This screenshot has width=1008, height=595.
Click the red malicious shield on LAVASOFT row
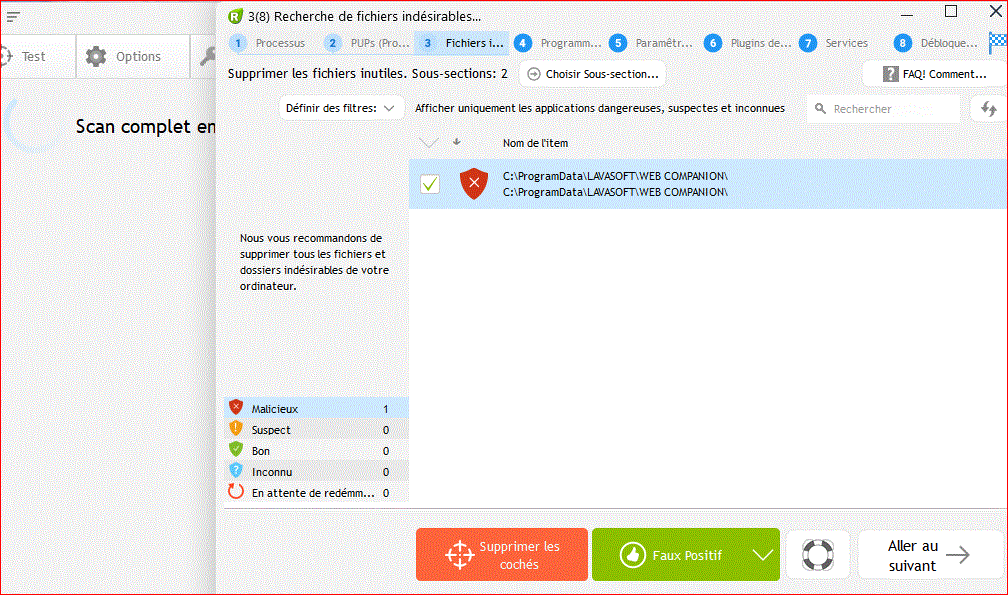[x=474, y=184]
